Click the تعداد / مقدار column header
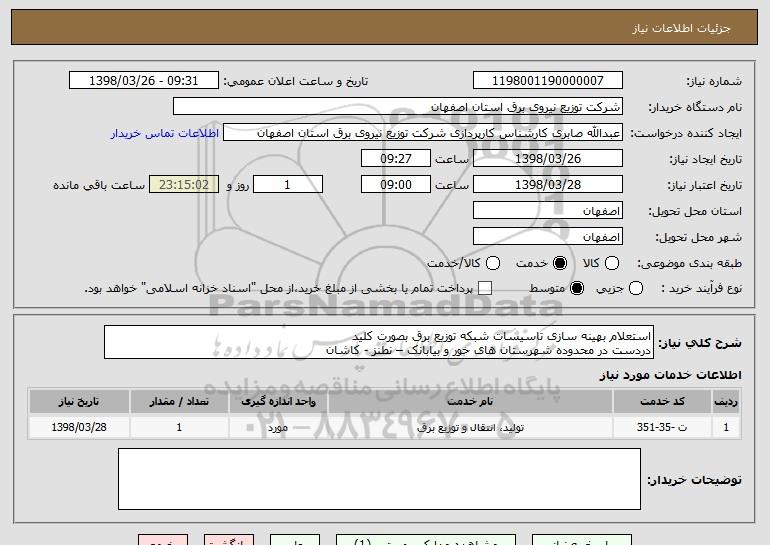 pyautogui.click(x=179, y=402)
